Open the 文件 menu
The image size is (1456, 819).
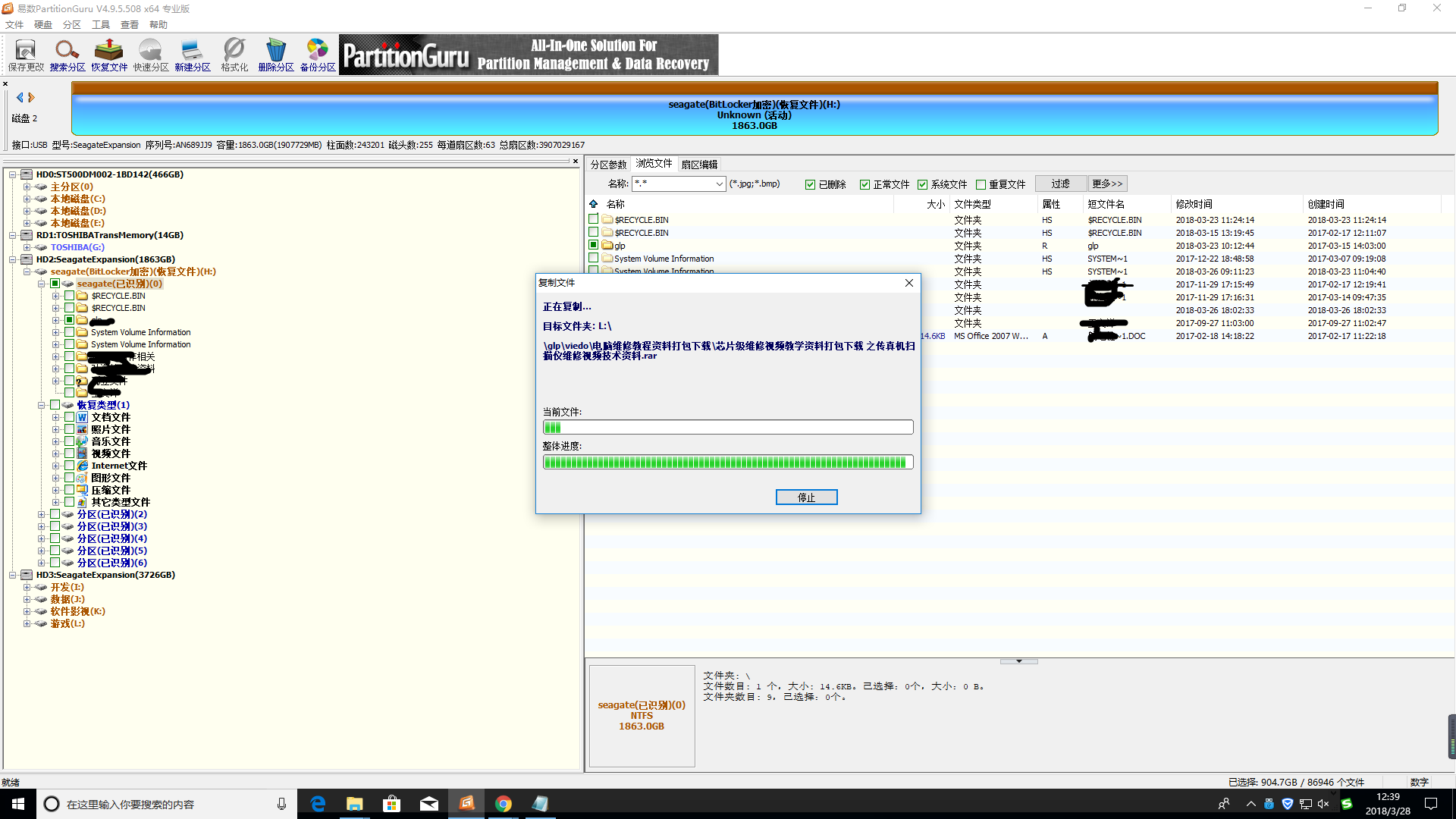pyautogui.click(x=14, y=24)
